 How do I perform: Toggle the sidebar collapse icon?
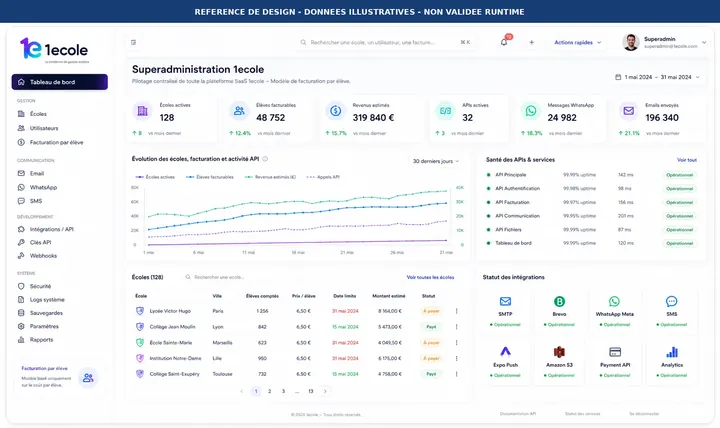pos(134,42)
